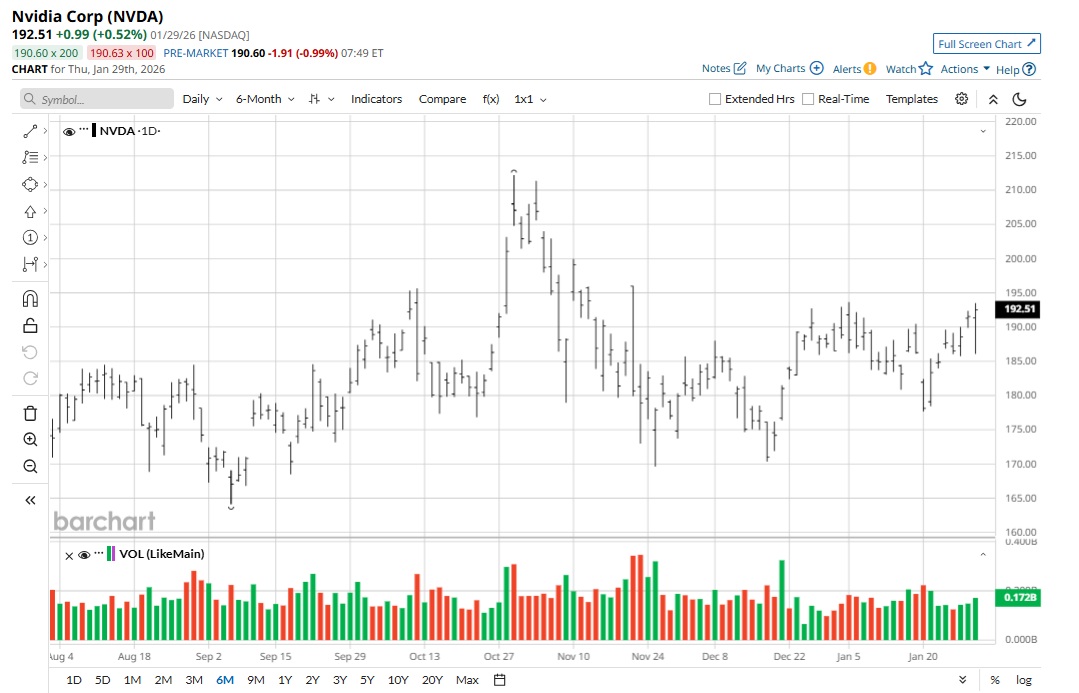Select the 5Y time range
The height and width of the screenshot is (693, 1079).
coord(367,680)
